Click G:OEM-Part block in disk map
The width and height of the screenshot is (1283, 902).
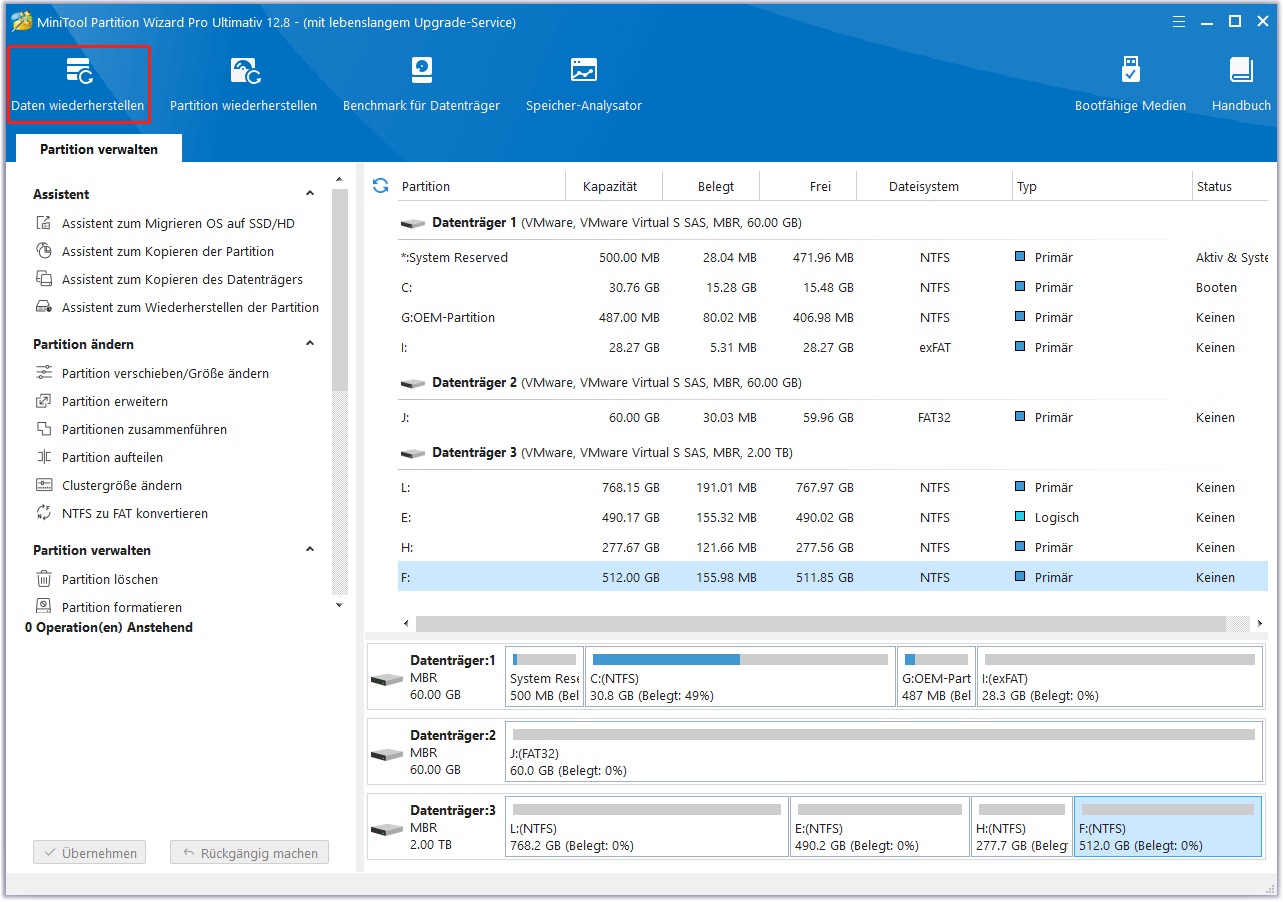tap(936, 677)
